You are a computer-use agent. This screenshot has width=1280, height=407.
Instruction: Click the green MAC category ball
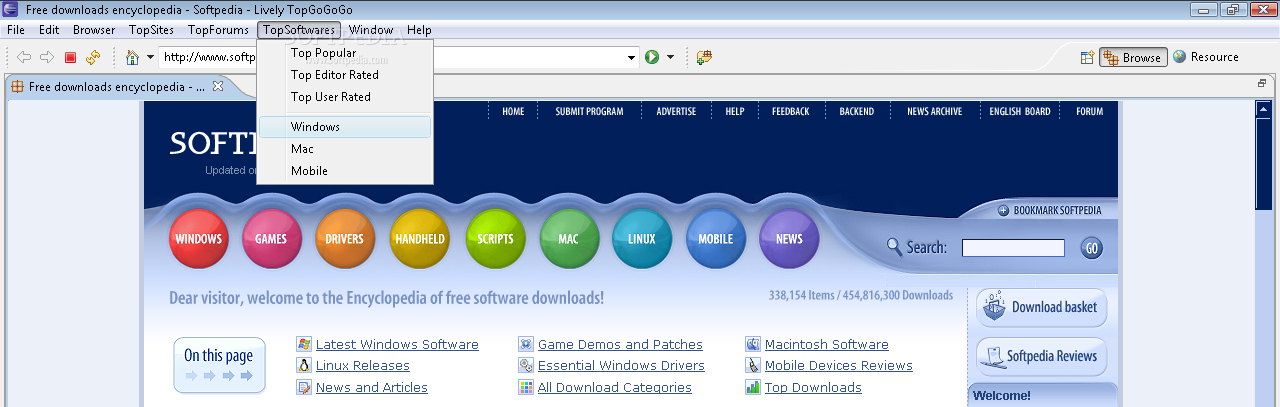click(x=569, y=239)
